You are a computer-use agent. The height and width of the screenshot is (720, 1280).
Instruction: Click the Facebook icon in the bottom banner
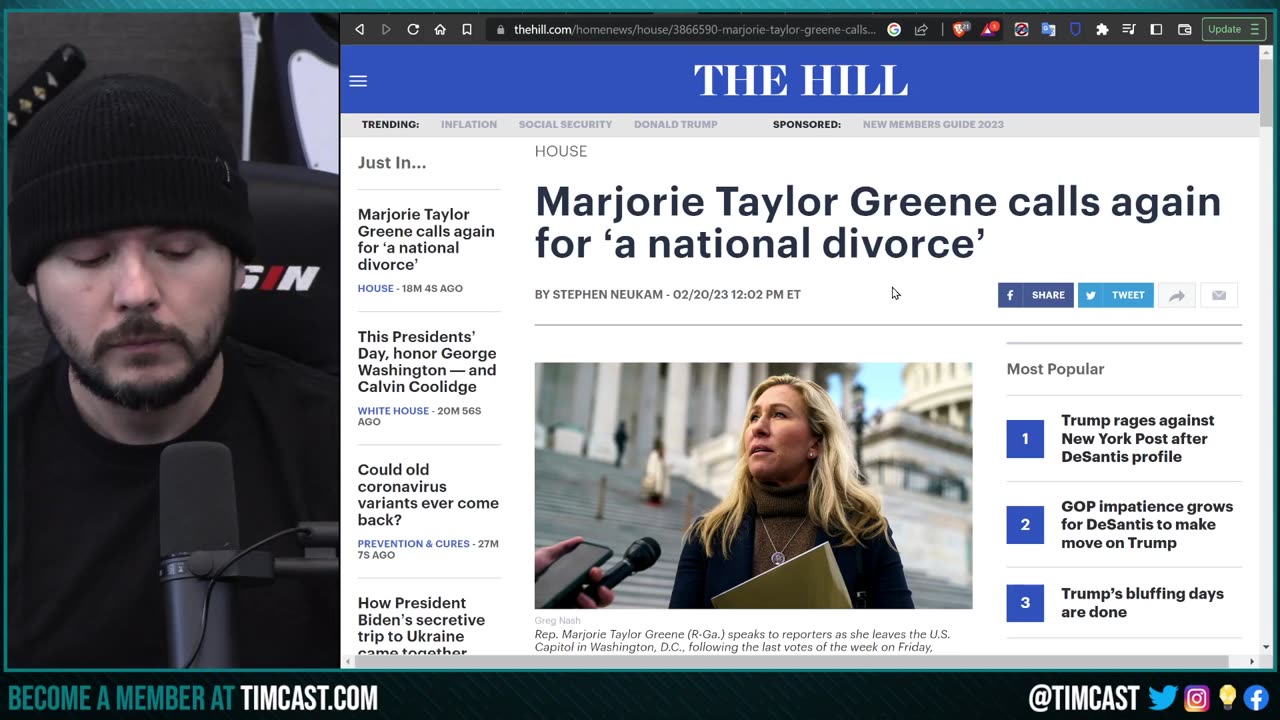[x=1258, y=697]
